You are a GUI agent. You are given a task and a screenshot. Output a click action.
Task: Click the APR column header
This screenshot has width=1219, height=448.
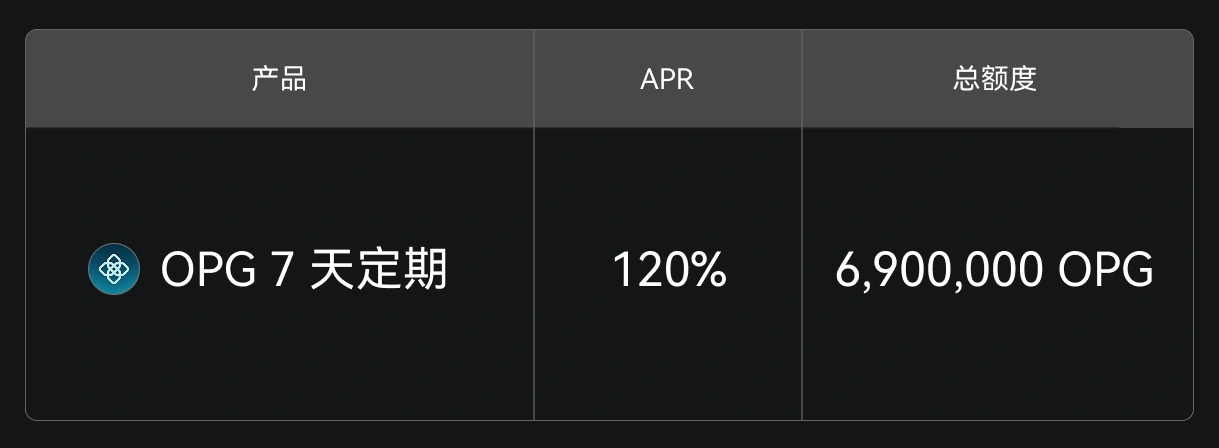click(x=667, y=79)
